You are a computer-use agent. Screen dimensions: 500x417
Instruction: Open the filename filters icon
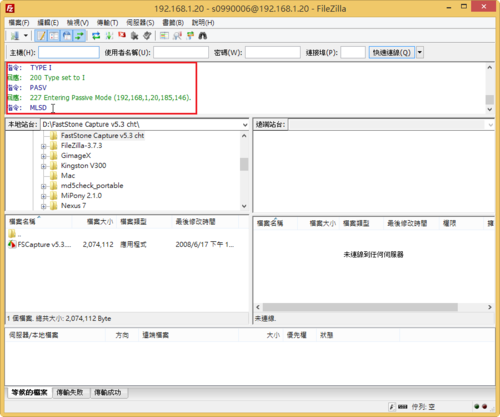point(164,36)
